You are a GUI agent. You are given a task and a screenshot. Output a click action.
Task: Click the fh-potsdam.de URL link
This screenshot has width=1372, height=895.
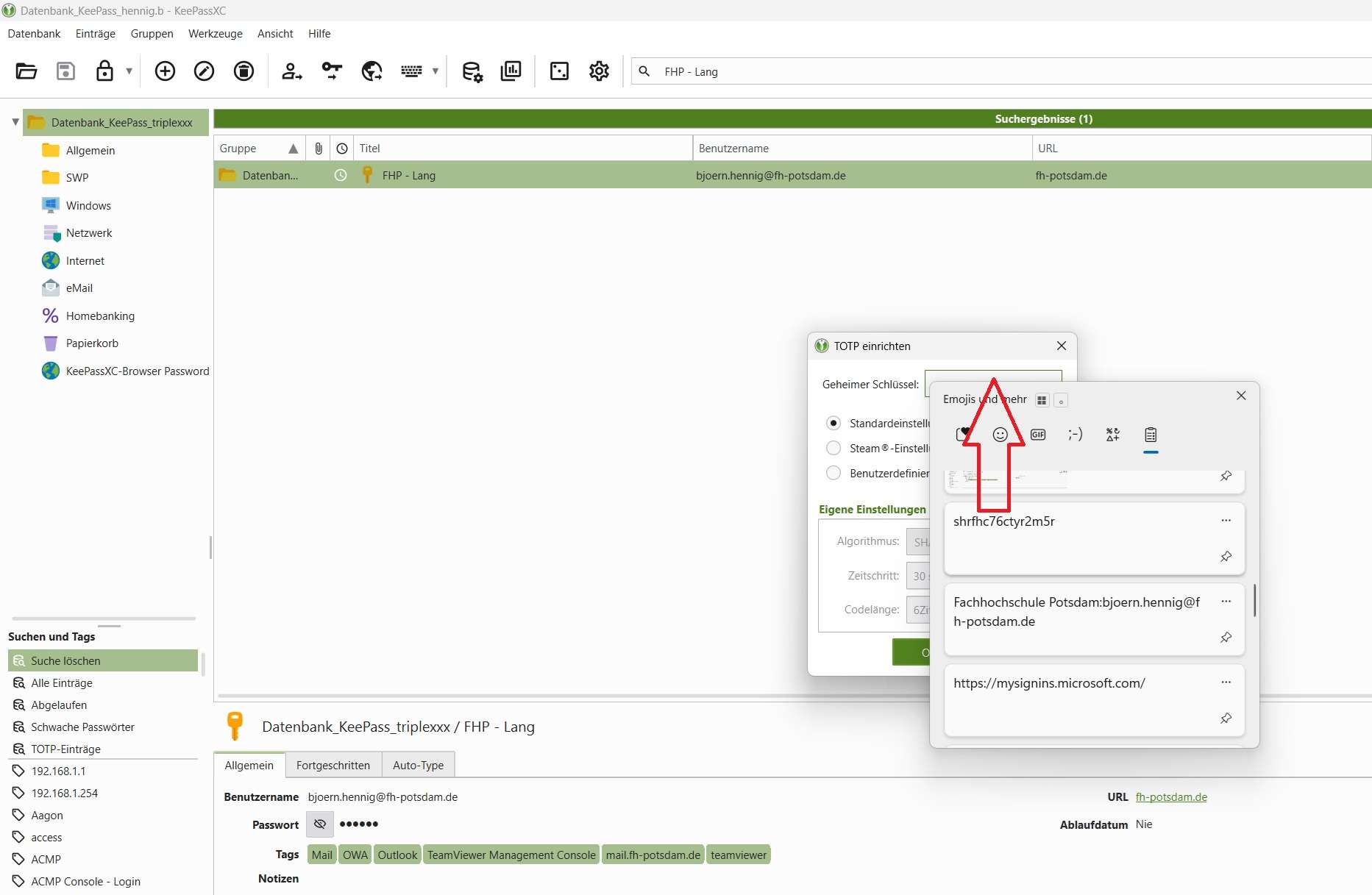(x=1170, y=796)
